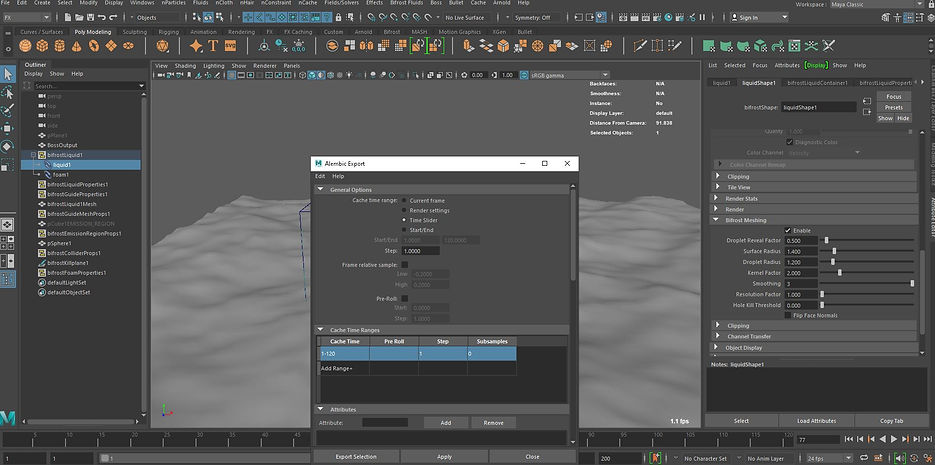Click the Extrude shelf icon

(469, 46)
